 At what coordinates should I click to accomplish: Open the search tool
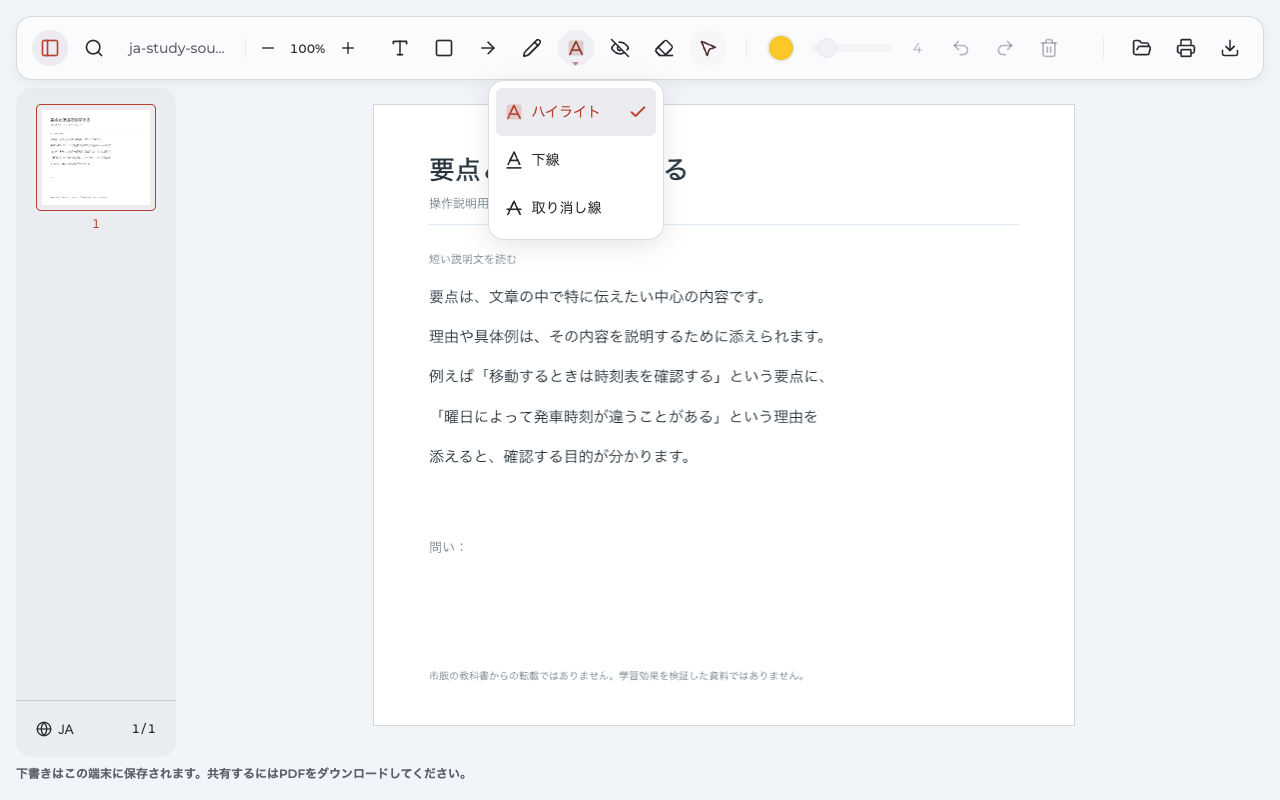[94, 48]
